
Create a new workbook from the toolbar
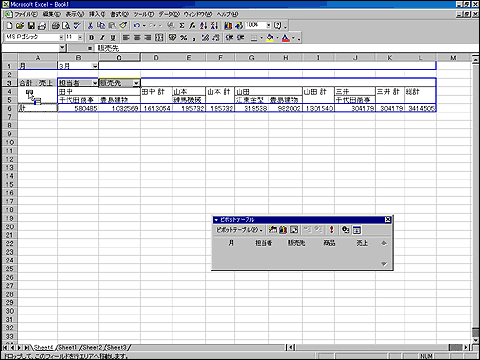(10, 26)
